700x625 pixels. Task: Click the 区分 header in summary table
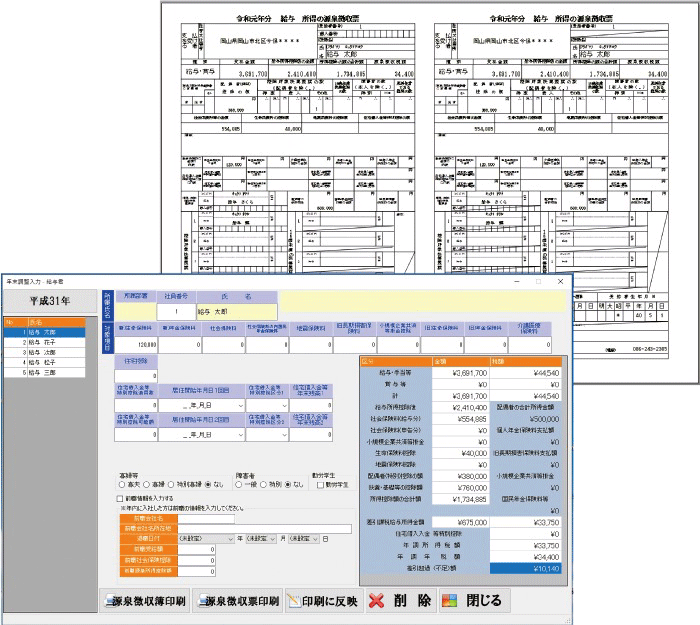tap(396, 361)
